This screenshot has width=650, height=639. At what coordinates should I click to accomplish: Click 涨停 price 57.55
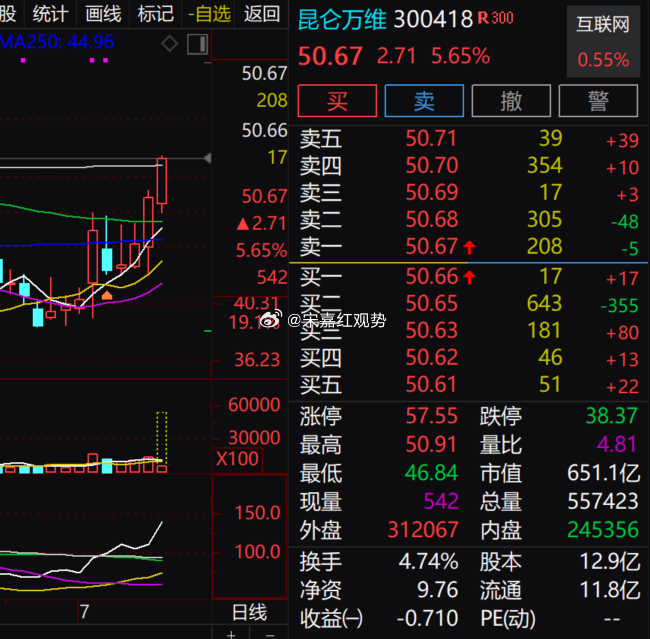click(431, 416)
